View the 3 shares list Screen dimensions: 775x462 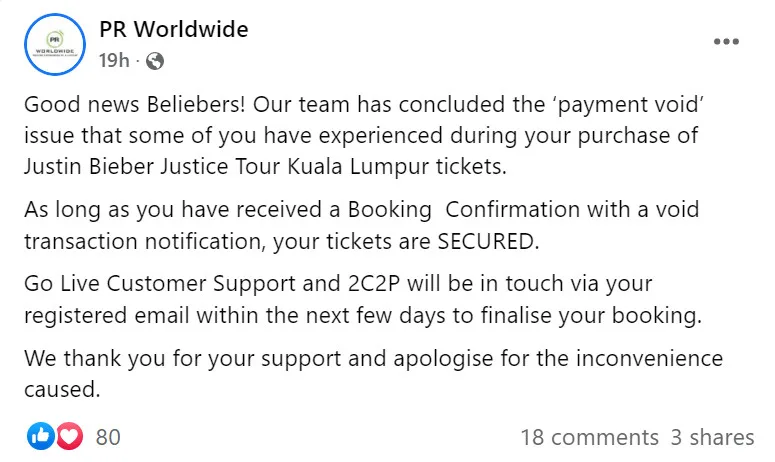[712, 437]
